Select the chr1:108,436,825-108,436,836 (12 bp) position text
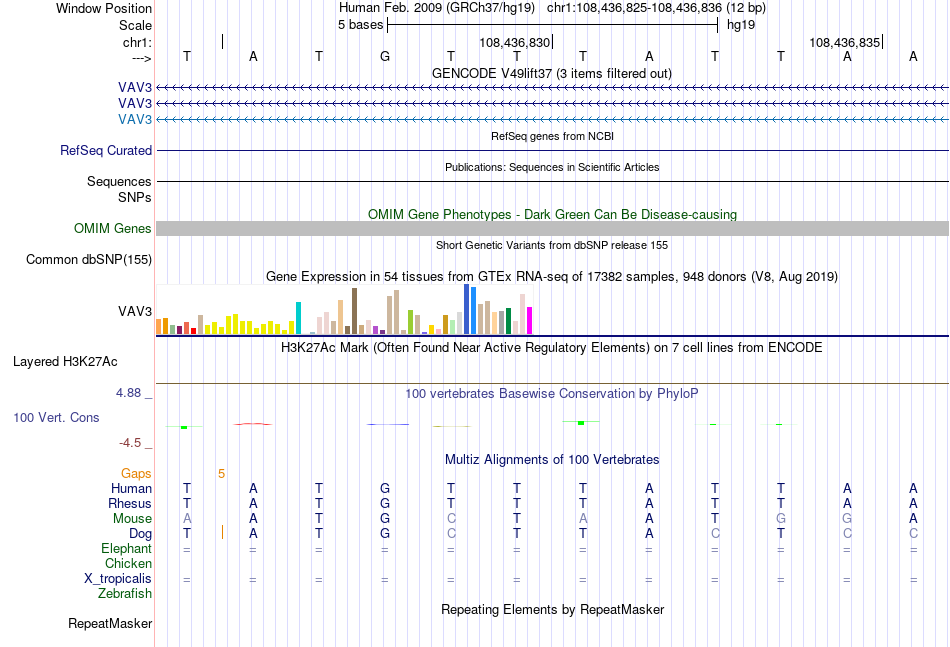This screenshot has height=647, width=950. tap(656, 8)
